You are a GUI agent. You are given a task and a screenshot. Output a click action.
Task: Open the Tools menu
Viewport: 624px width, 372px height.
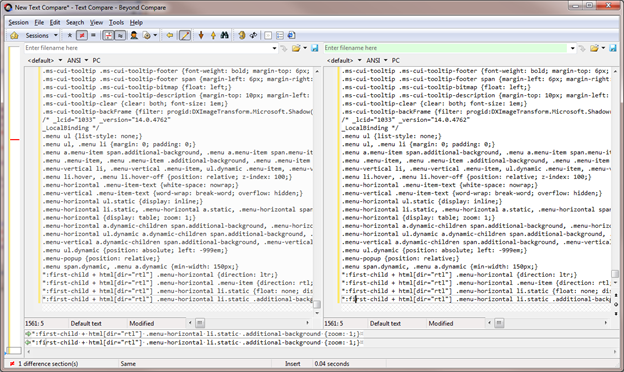(x=116, y=22)
